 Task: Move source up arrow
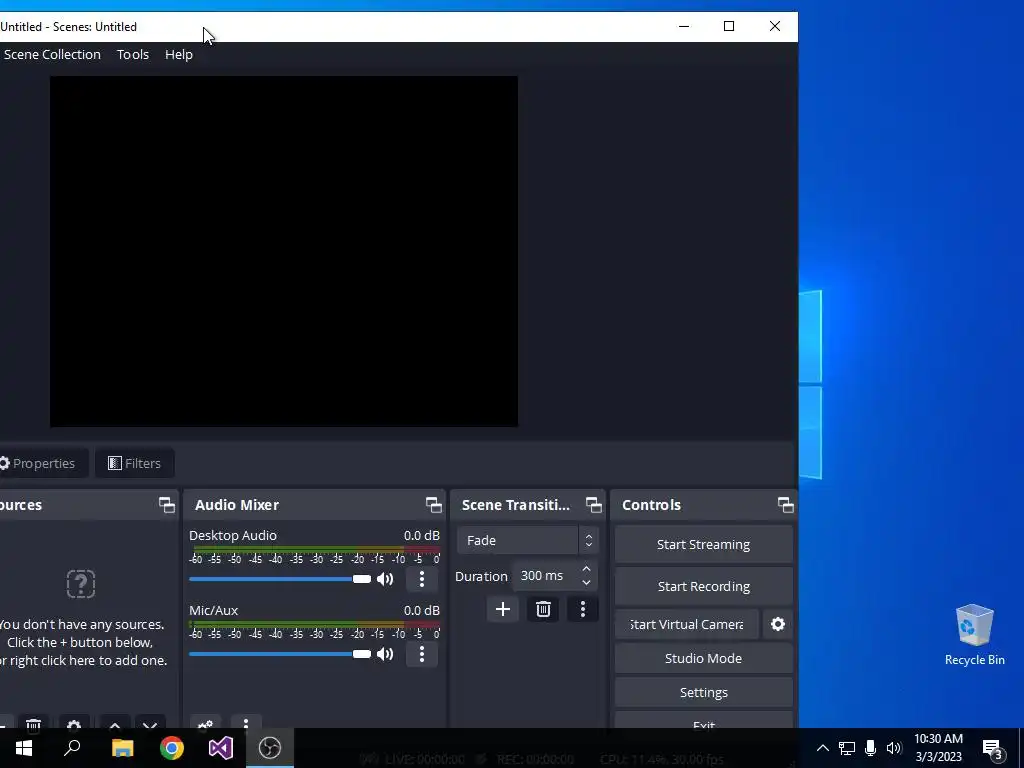(115, 724)
